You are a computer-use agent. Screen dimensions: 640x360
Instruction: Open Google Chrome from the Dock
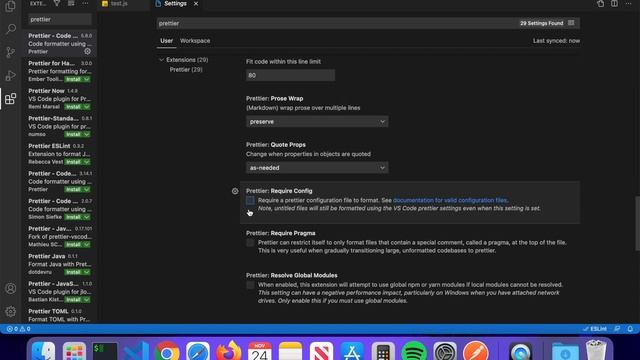point(167,351)
